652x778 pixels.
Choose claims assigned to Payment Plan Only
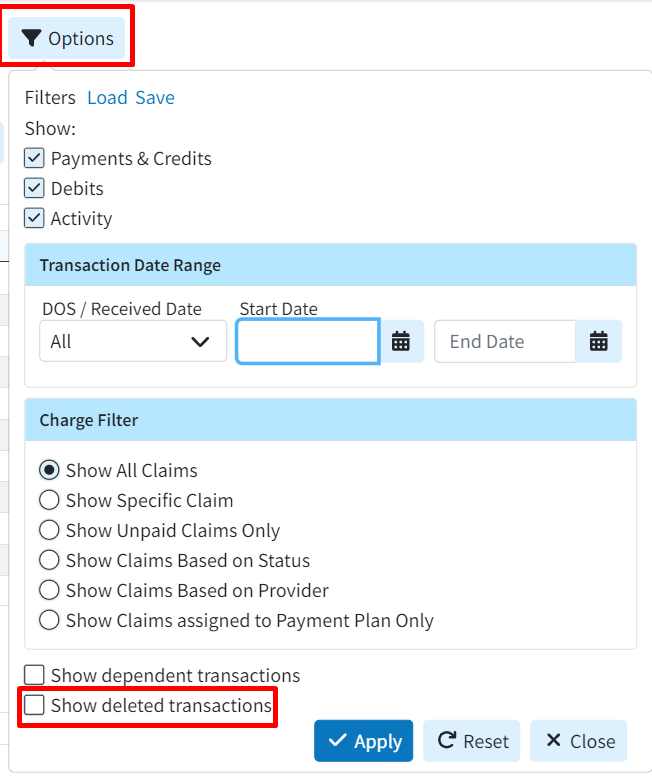tap(49, 620)
